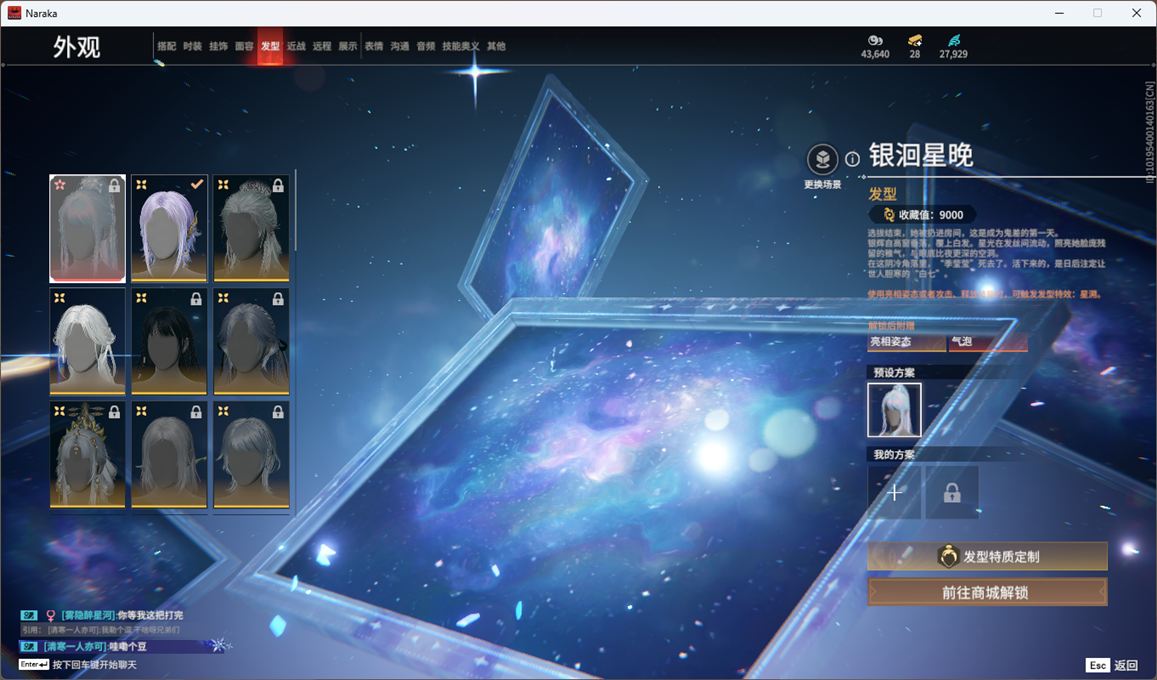Click the lock icon on the crowned hairstyle
1157x680 pixels.
(x=114, y=412)
